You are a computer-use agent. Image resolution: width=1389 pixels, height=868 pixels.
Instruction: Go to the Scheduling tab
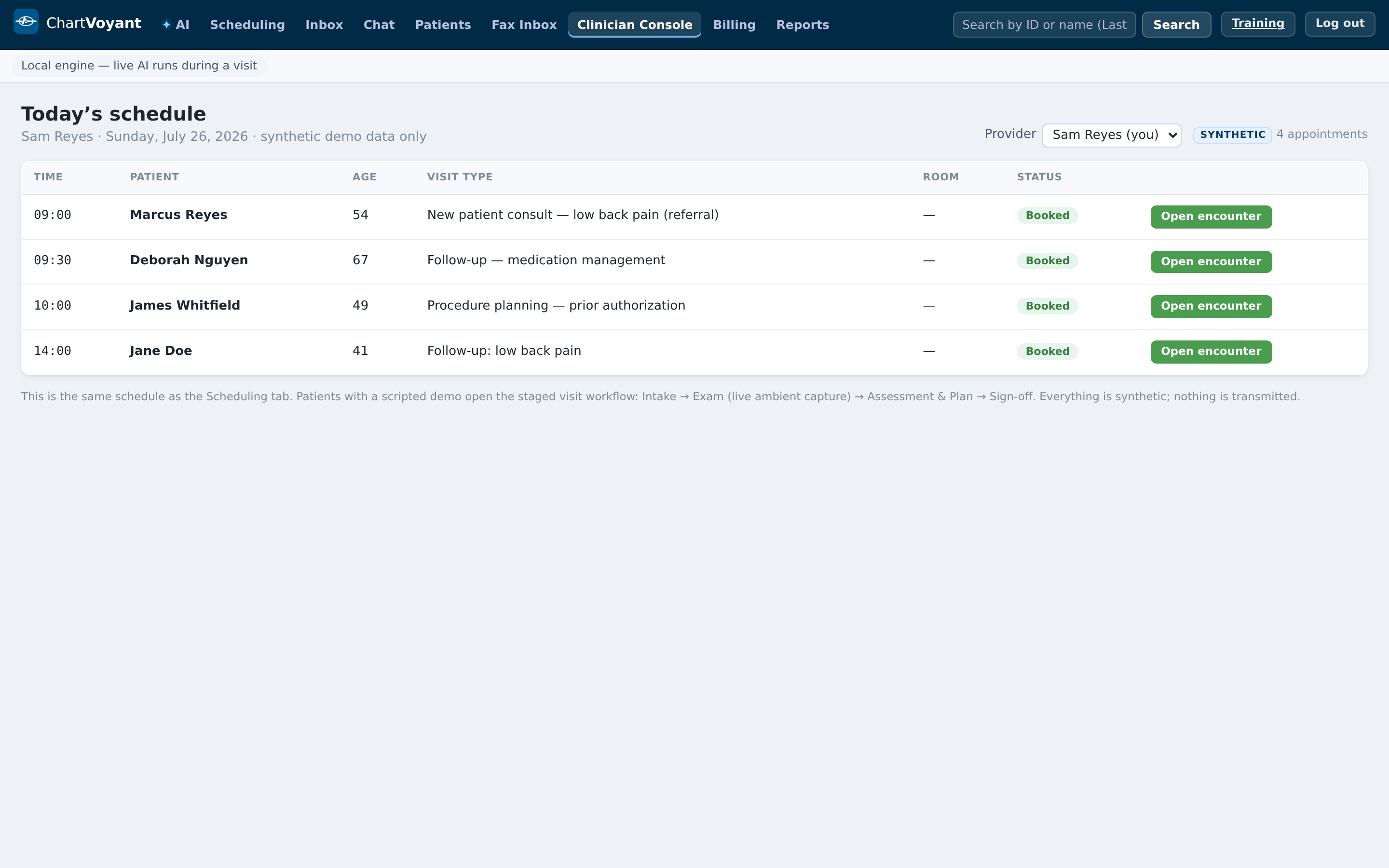pyautogui.click(x=247, y=25)
